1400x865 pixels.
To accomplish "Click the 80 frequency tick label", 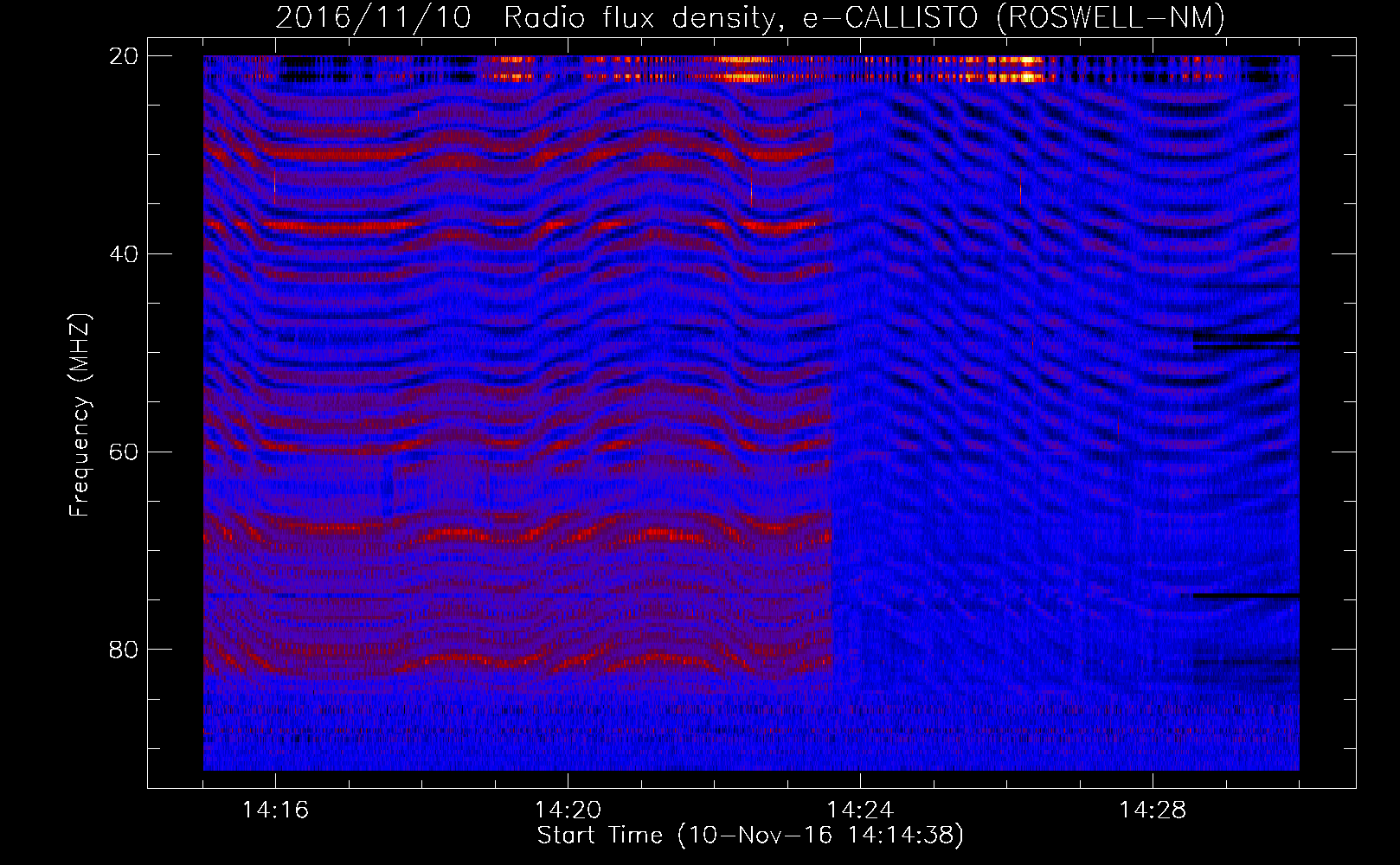I will click(x=124, y=650).
